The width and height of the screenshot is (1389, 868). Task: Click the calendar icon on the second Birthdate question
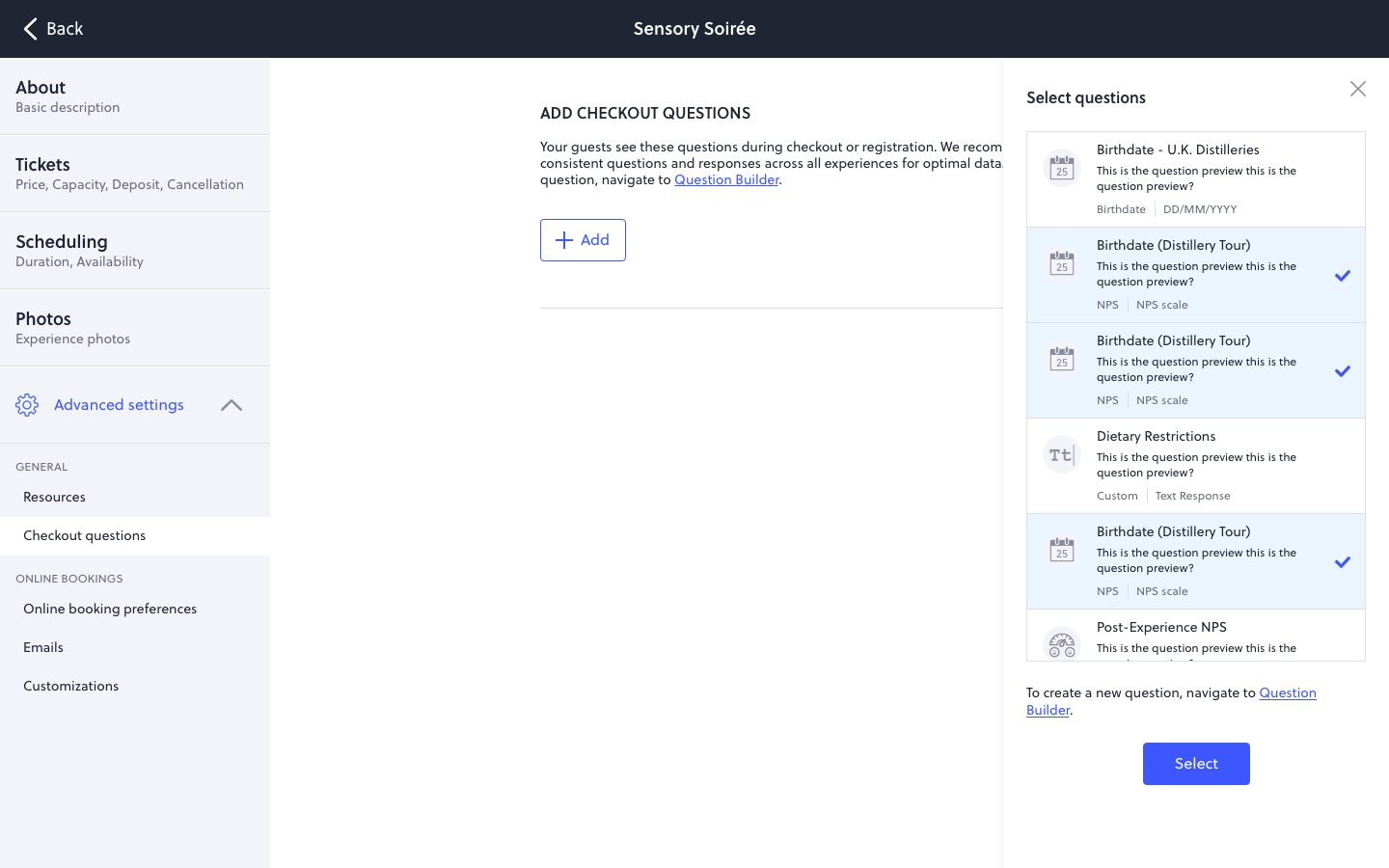pos(1061,262)
